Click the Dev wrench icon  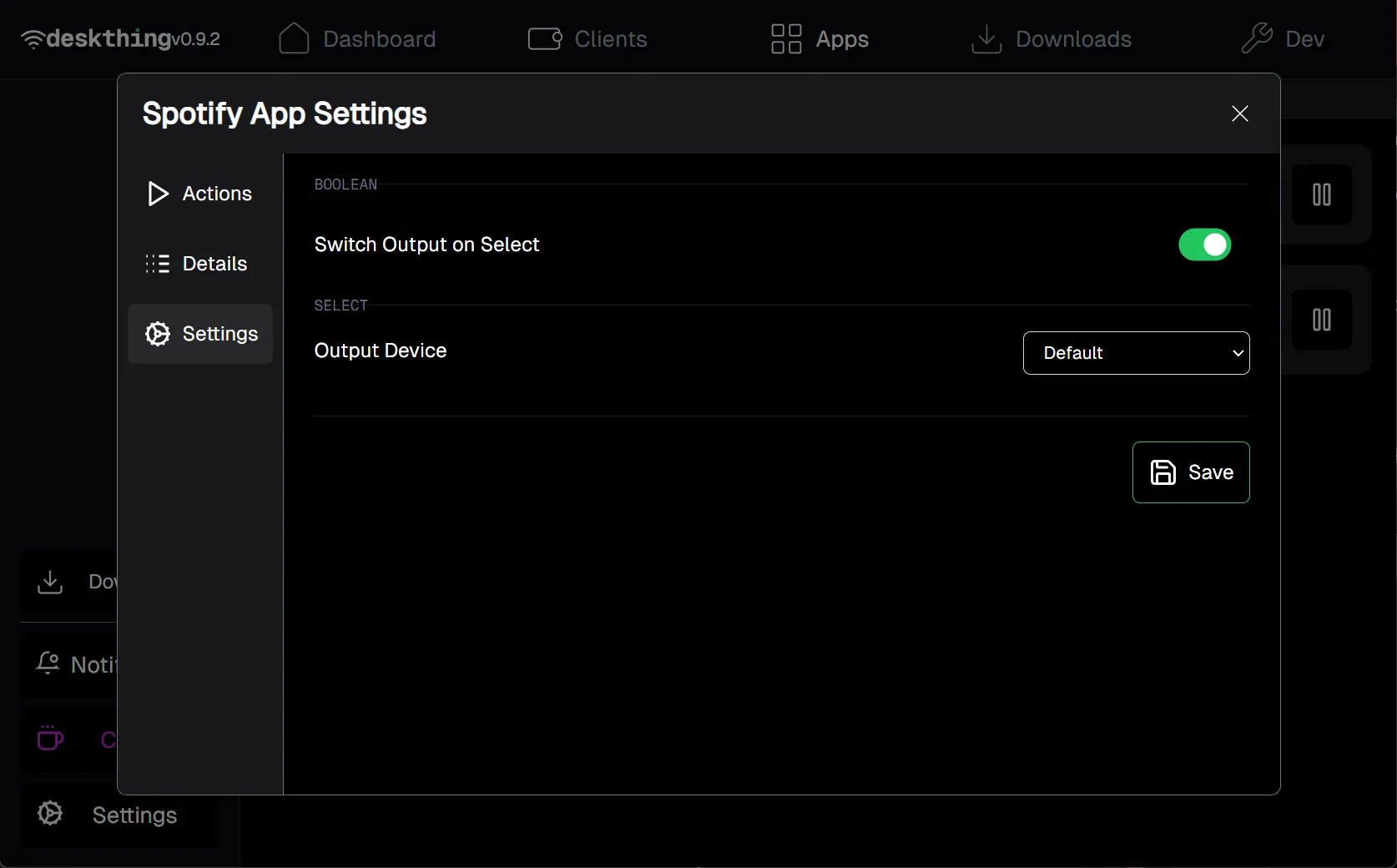pyautogui.click(x=1257, y=38)
